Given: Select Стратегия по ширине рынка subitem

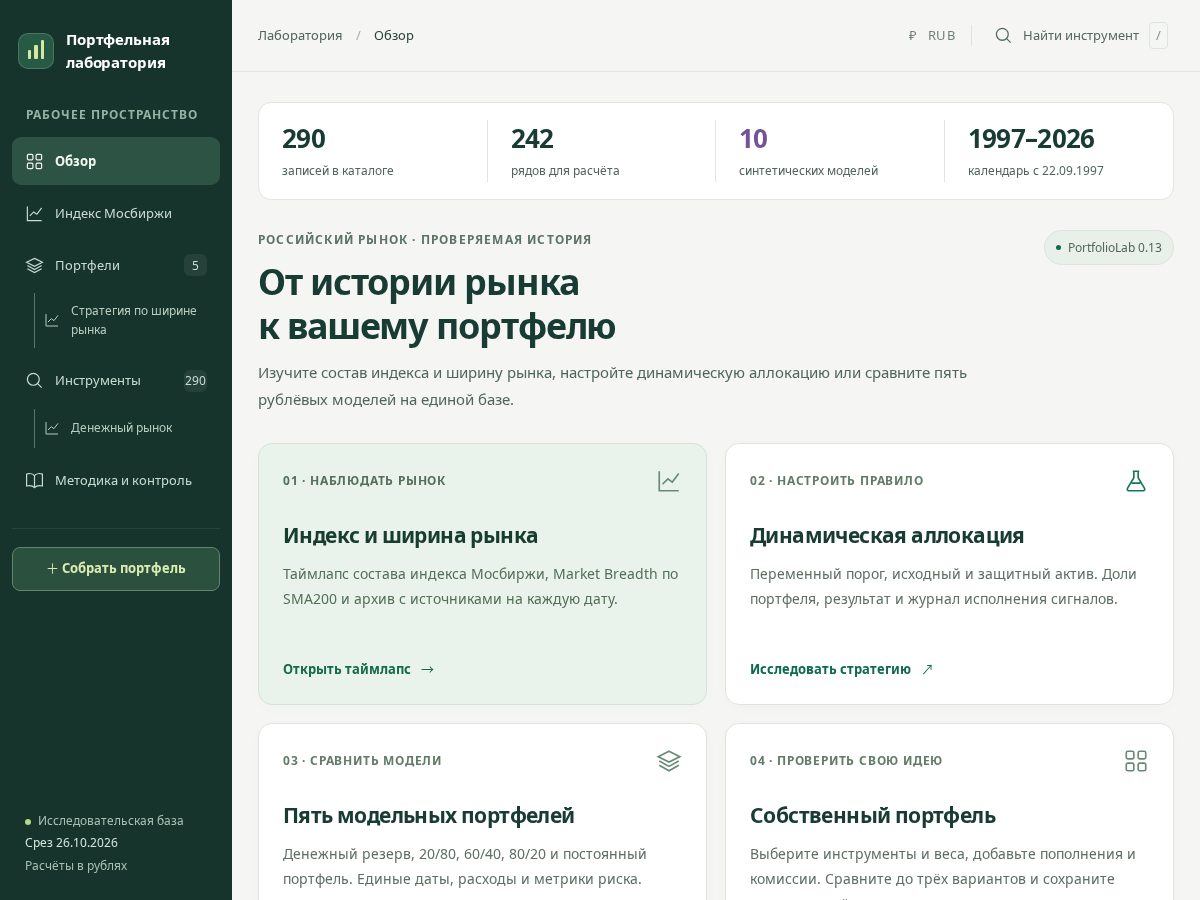Looking at the screenshot, I should 127,320.
